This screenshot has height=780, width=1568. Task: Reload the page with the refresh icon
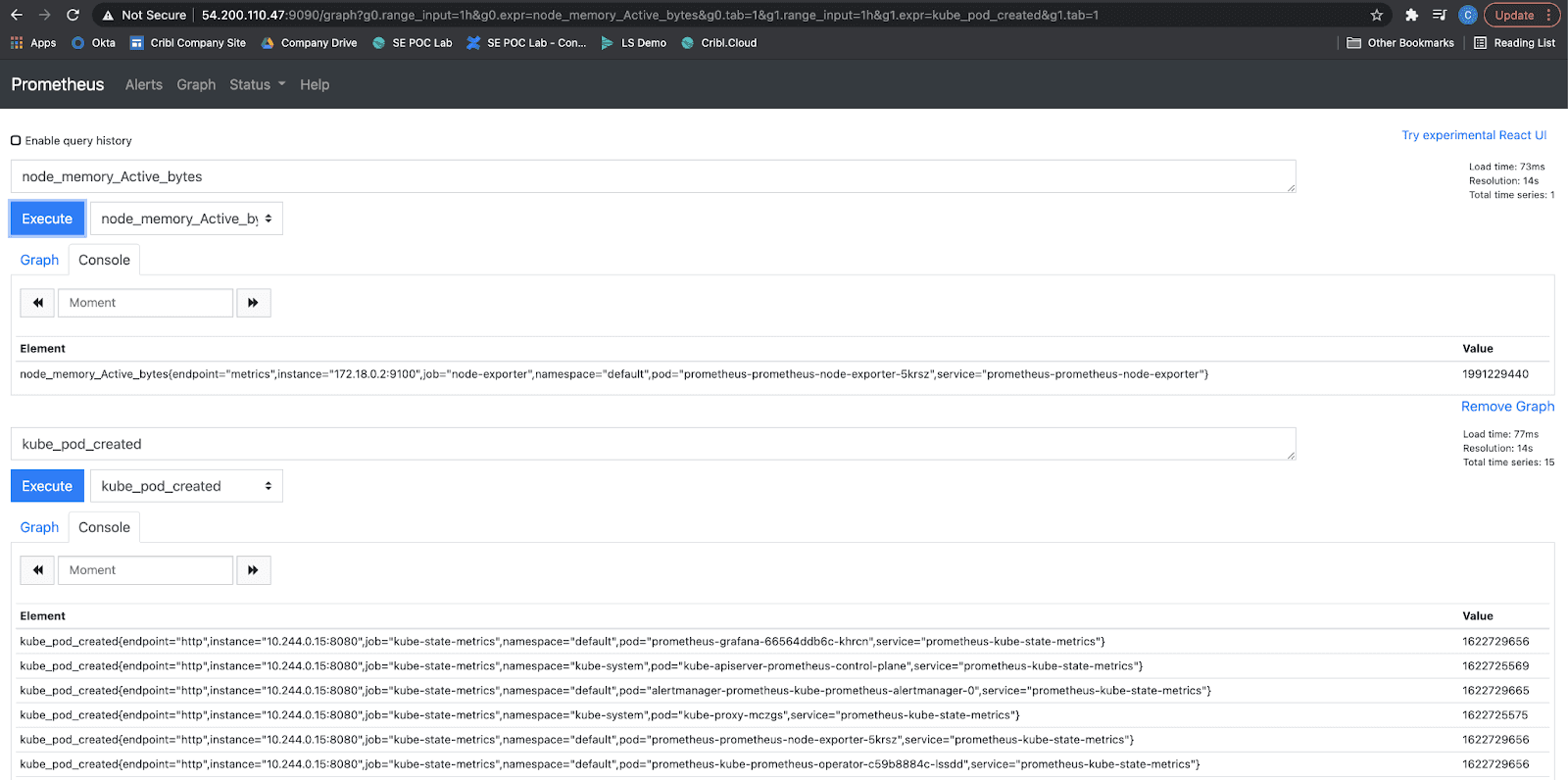pos(73,15)
